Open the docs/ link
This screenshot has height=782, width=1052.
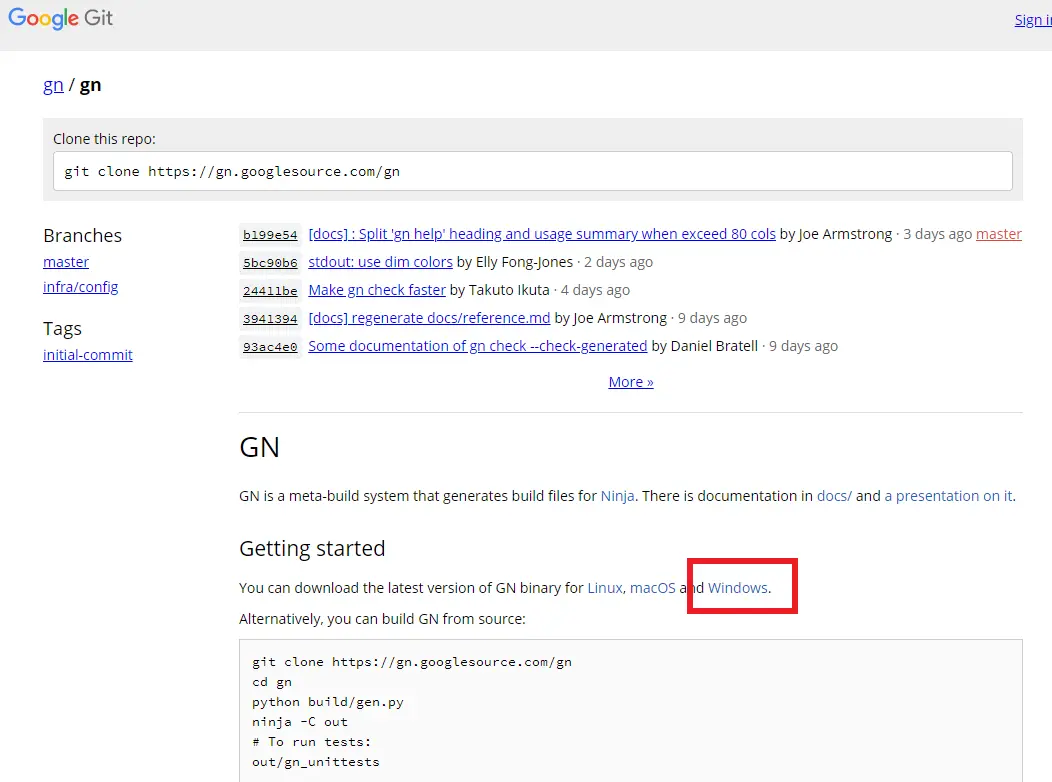[x=834, y=496]
